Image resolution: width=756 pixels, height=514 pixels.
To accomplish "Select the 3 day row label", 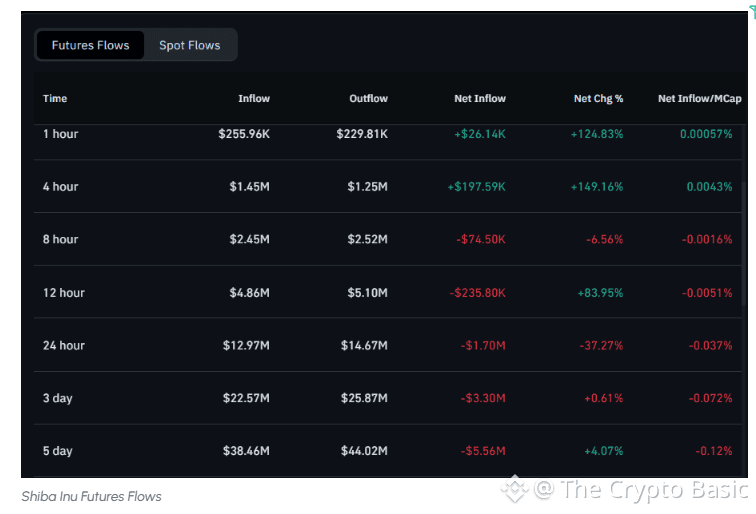I will tap(58, 399).
